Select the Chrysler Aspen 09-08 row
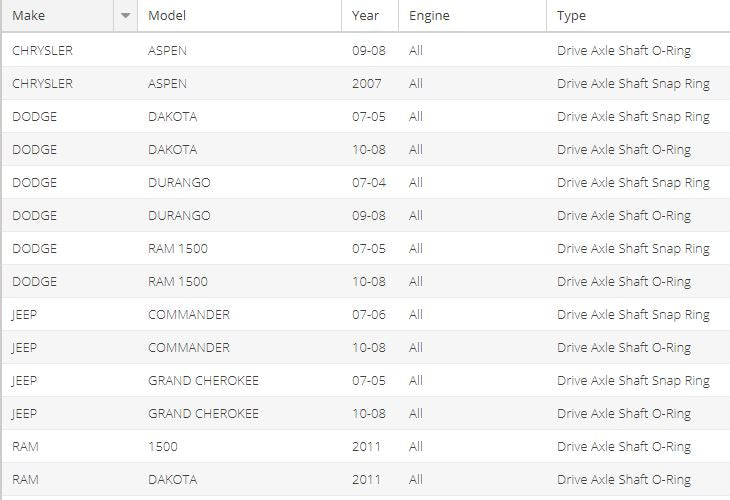 click(366, 50)
